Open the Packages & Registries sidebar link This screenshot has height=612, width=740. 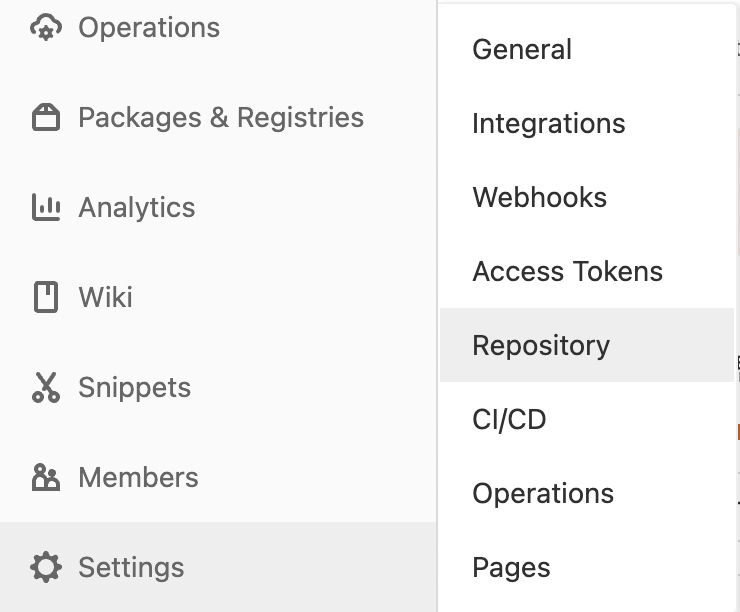(221, 118)
